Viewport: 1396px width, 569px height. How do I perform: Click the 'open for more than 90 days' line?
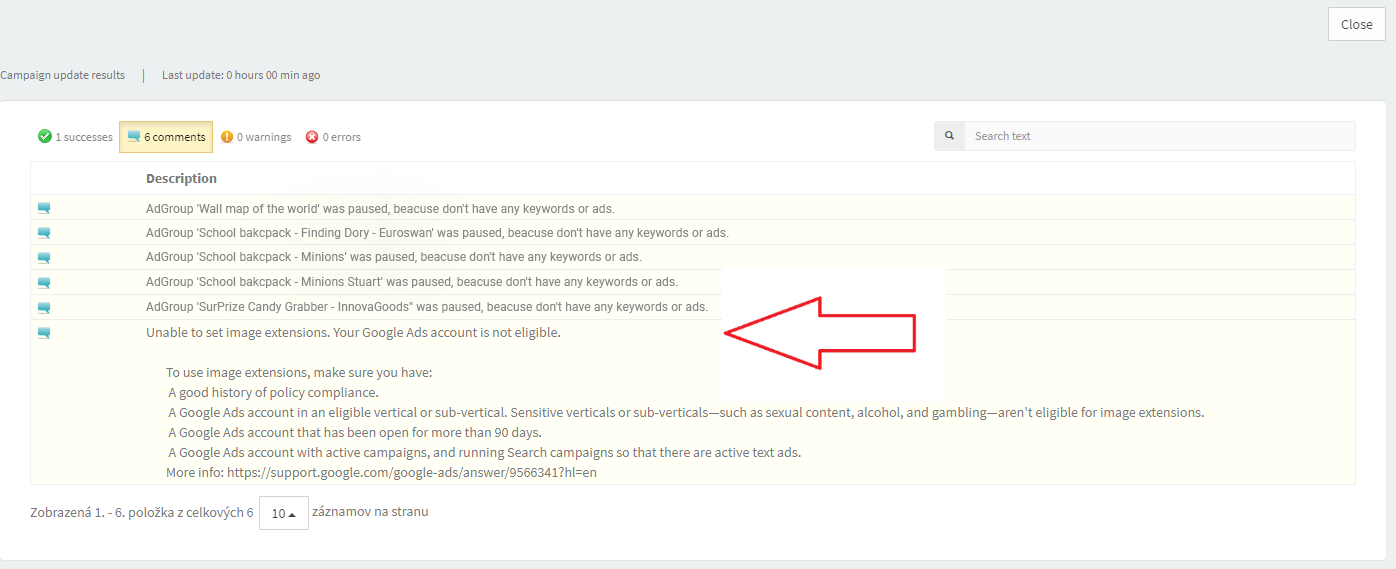pos(354,432)
